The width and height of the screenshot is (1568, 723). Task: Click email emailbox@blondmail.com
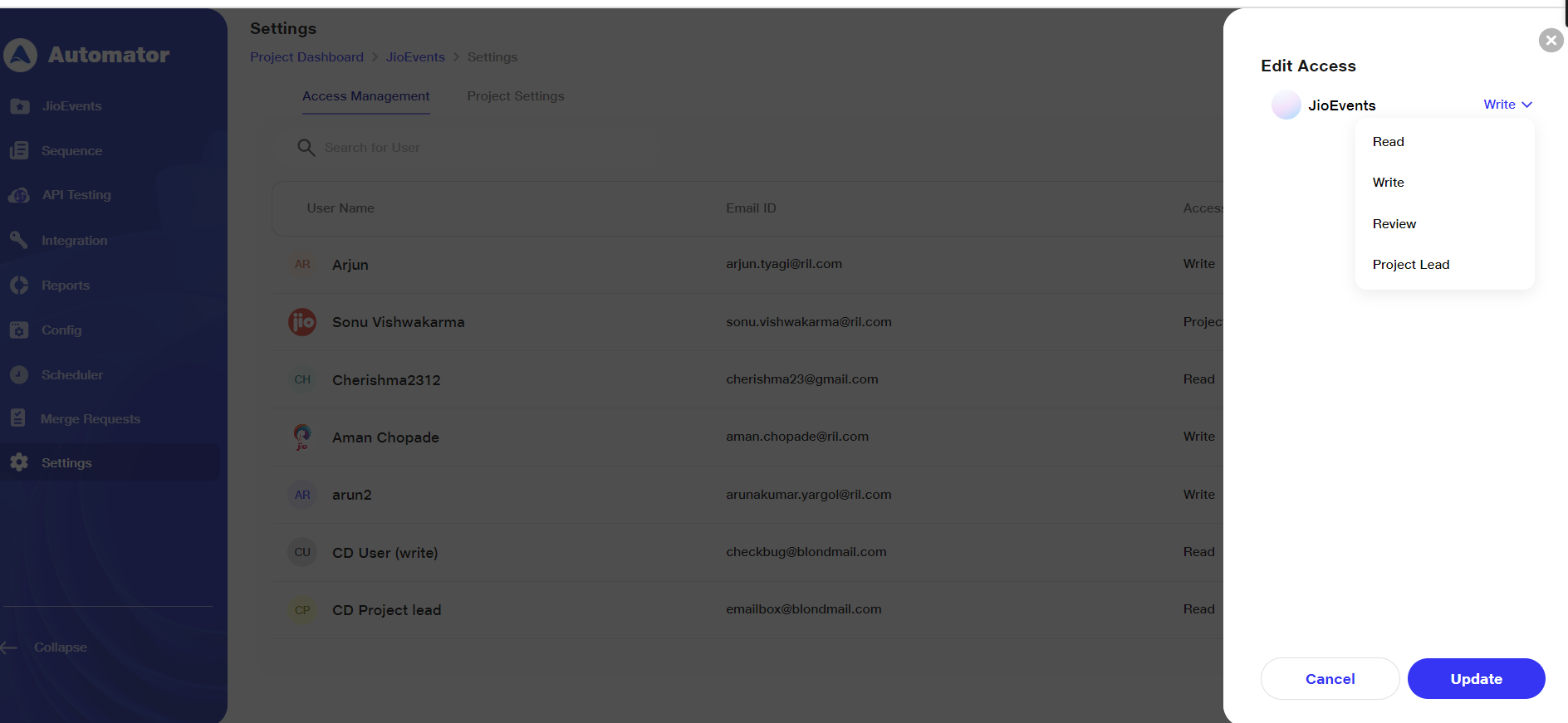(804, 609)
